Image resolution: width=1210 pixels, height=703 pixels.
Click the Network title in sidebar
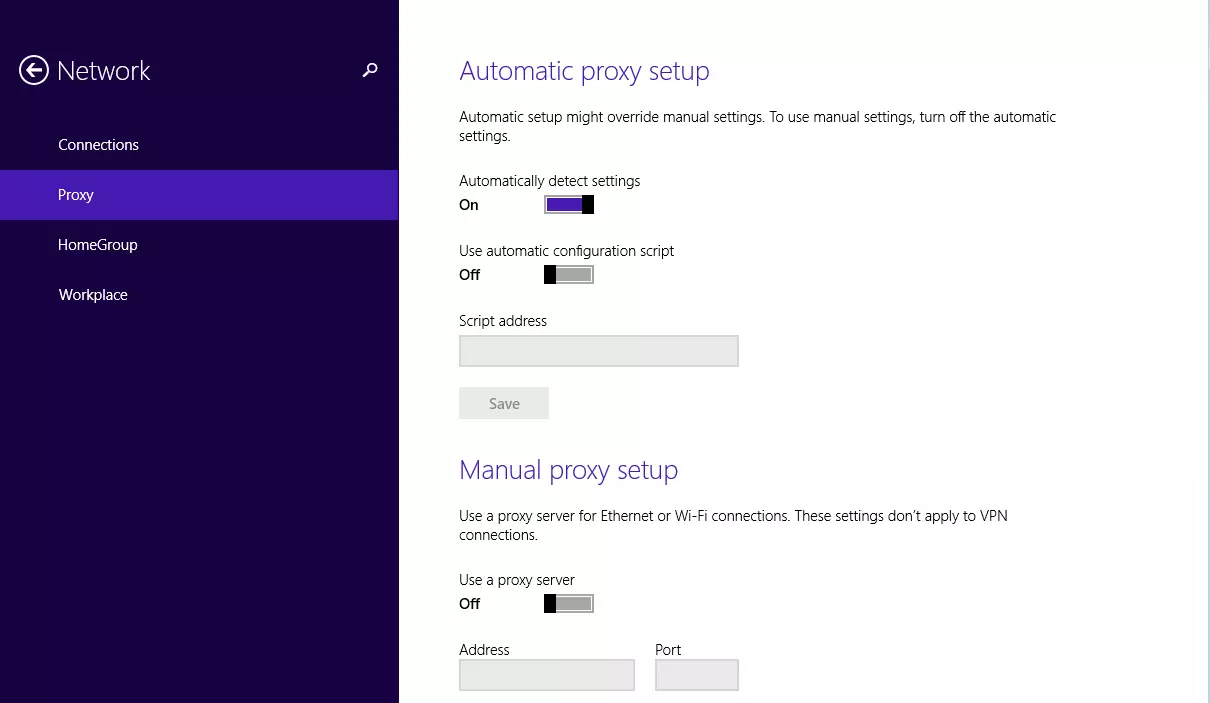point(104,71)
